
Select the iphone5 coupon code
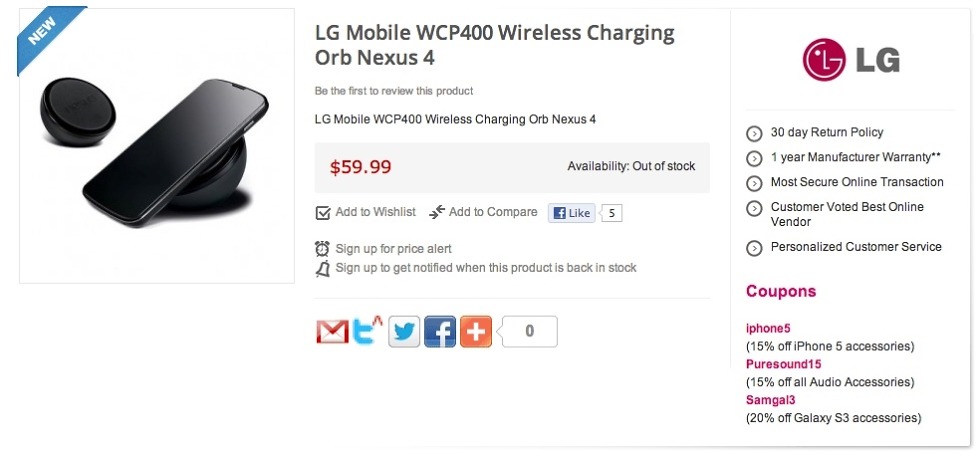[x=768, y=328]
